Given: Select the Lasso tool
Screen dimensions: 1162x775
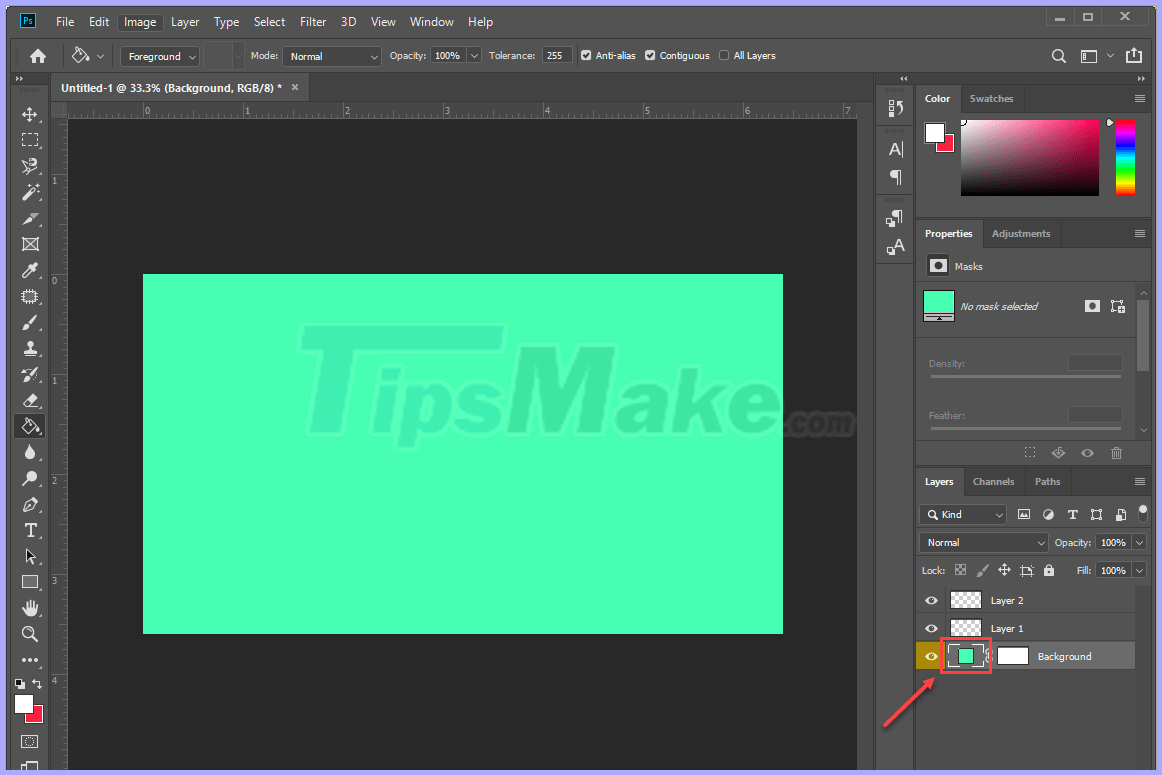Looking at the screenshot, I should (30, 166).
